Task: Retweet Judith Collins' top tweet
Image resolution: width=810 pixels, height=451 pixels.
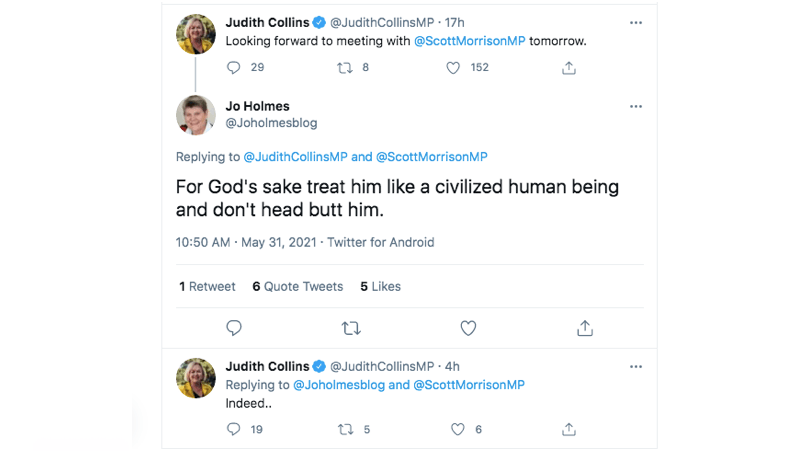Action: click(345, 68)
